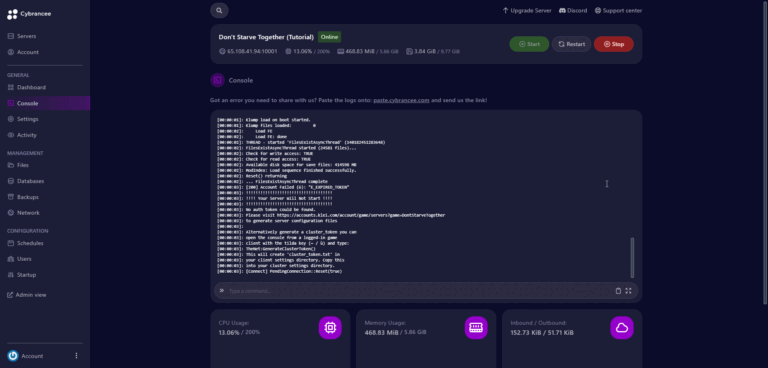
Task: Click the CPU Usage chip icon
Action: coord(330,328)
